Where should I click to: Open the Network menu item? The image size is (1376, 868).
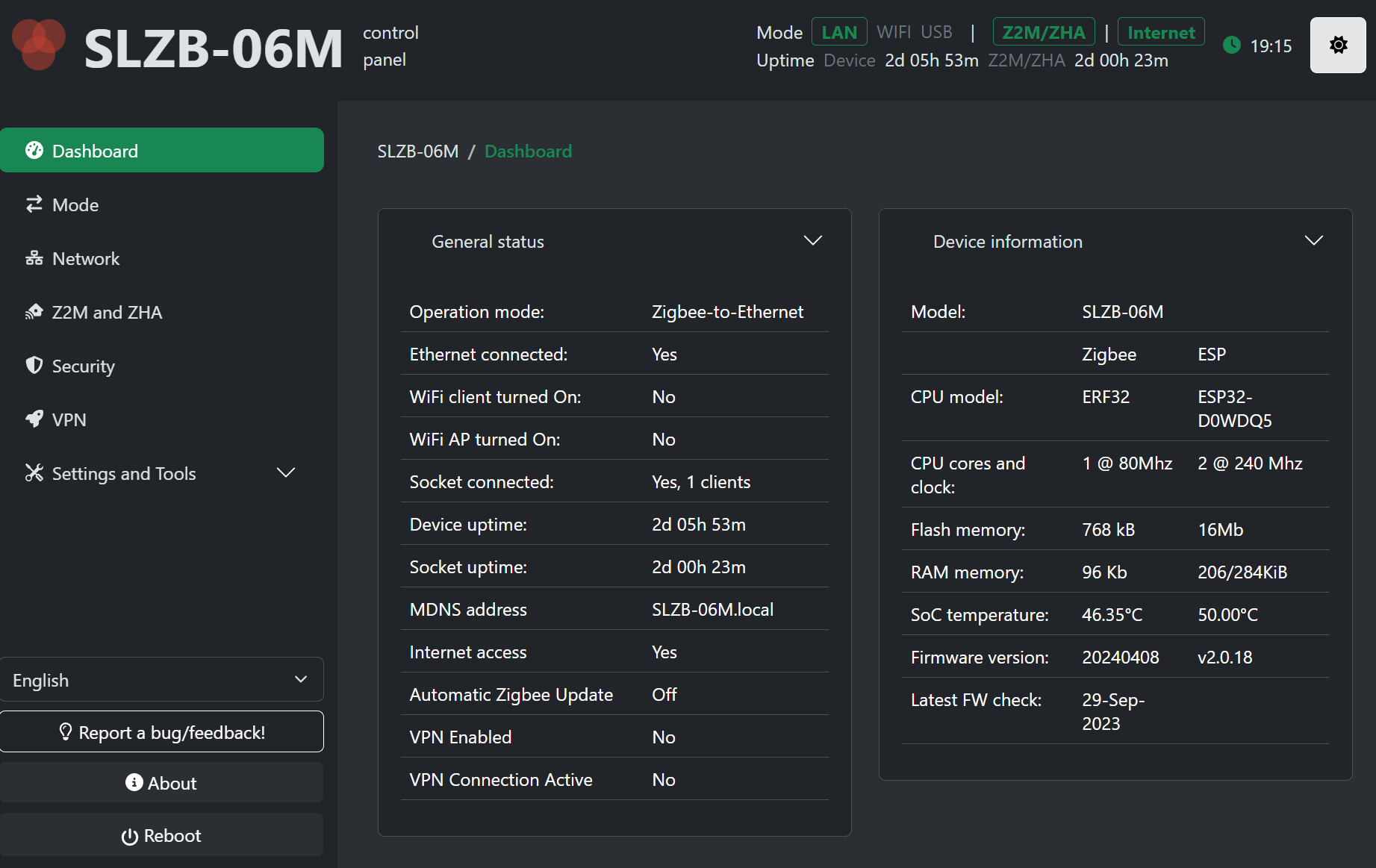click(x=86, y=259)
